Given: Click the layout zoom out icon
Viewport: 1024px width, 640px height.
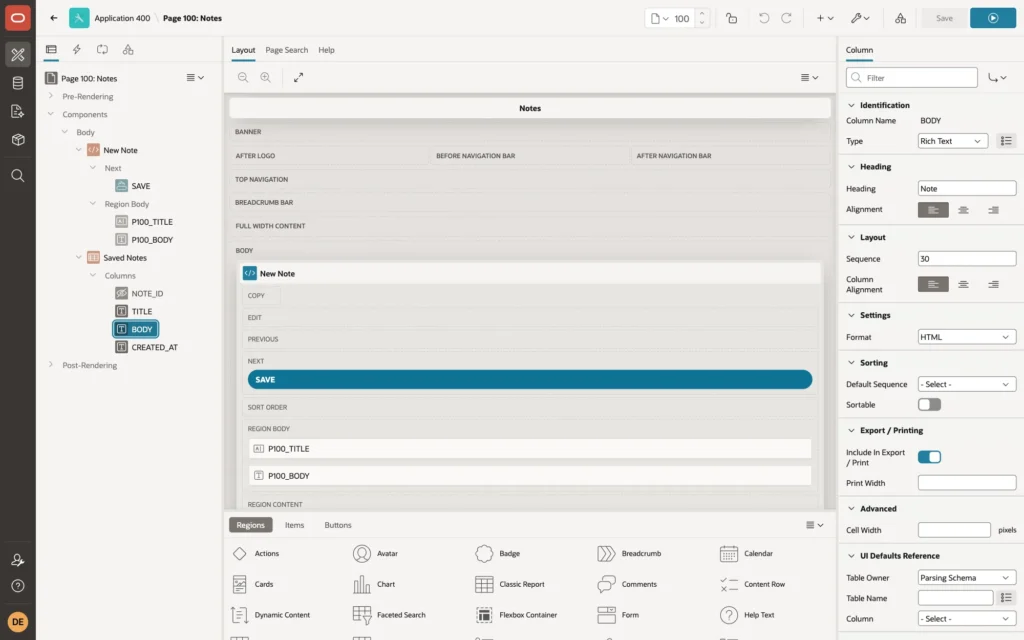Looking at the screenshot, I should click(x=243, y=78).
